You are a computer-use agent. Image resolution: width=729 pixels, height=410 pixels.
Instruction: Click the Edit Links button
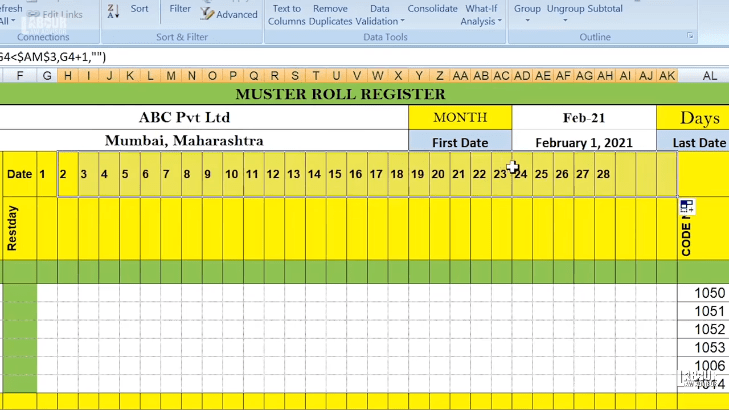click(x=55, y=14)
